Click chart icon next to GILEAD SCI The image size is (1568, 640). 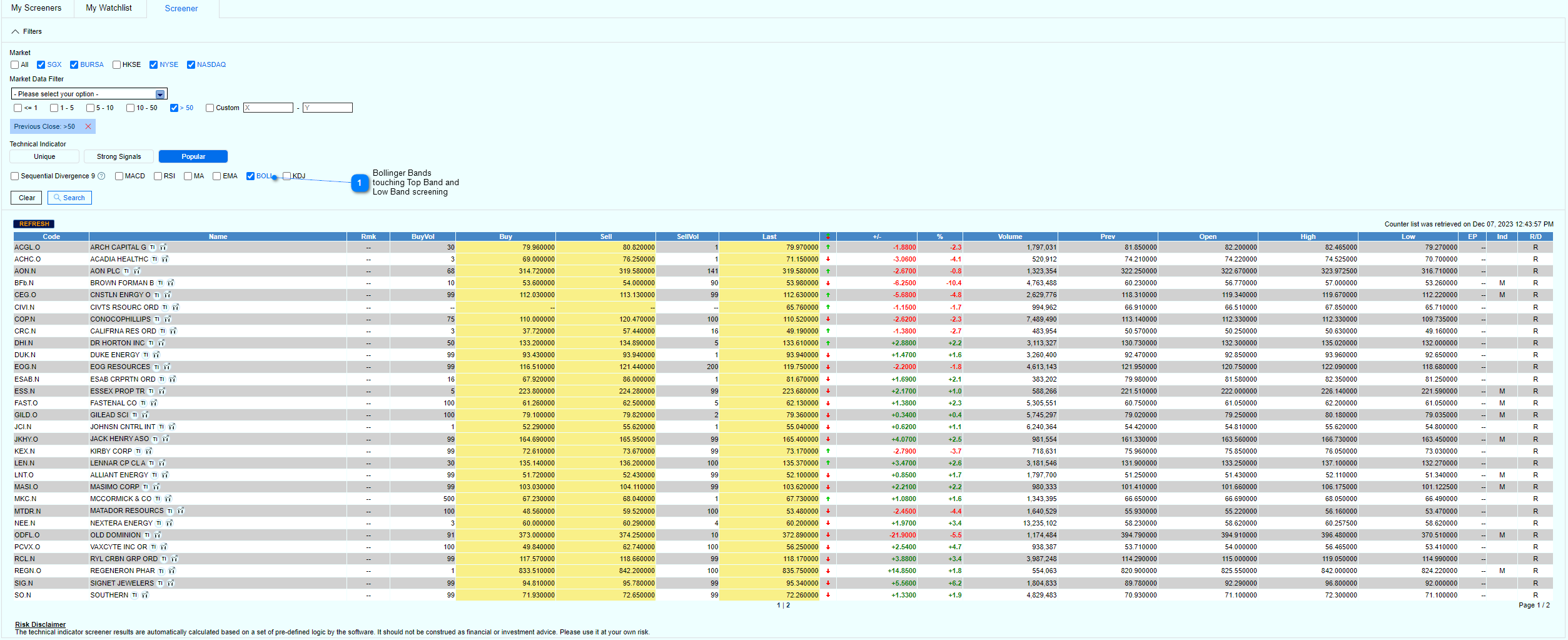point(145,415)
